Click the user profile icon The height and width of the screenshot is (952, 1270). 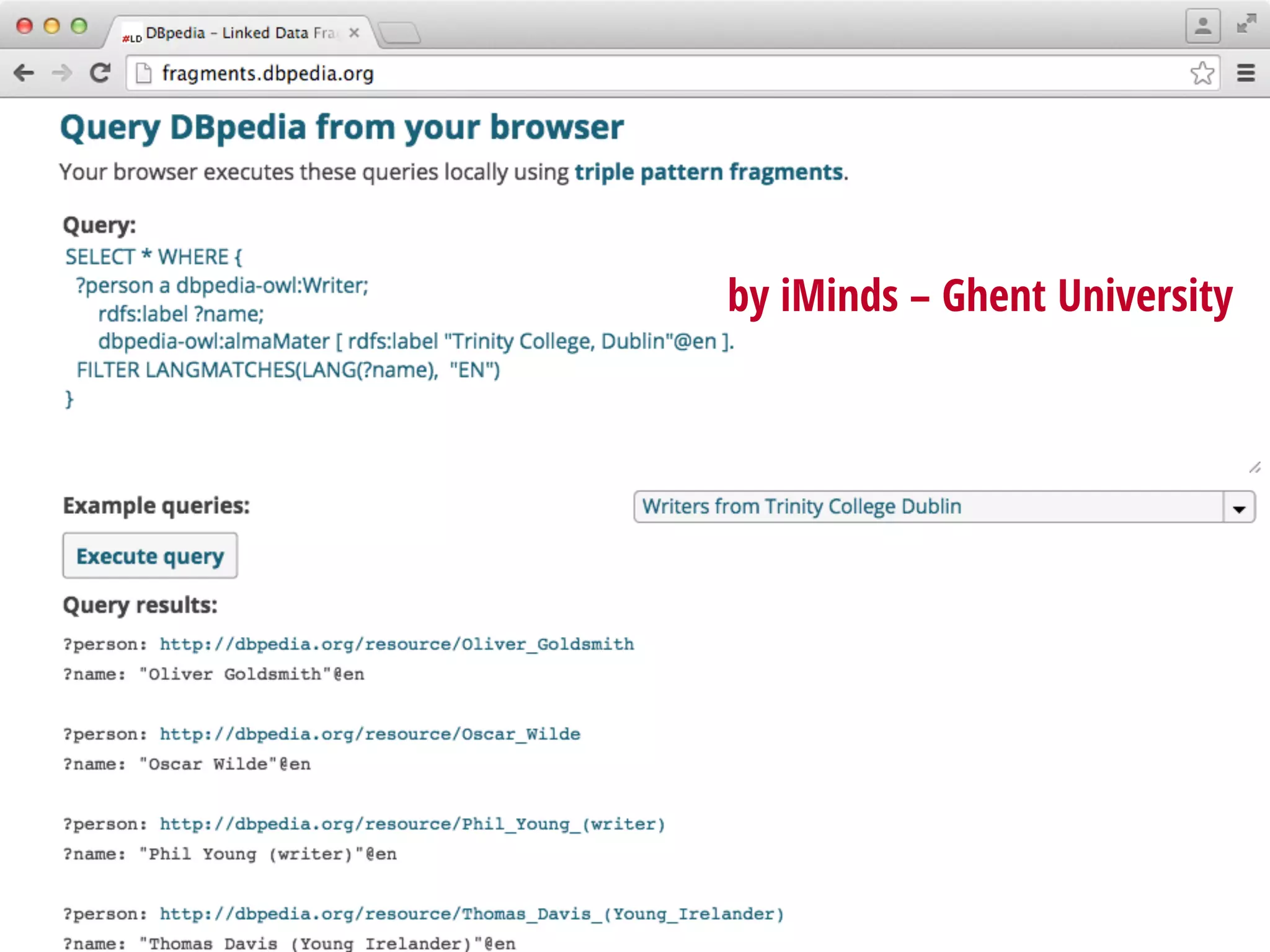tap(1202, 26)
